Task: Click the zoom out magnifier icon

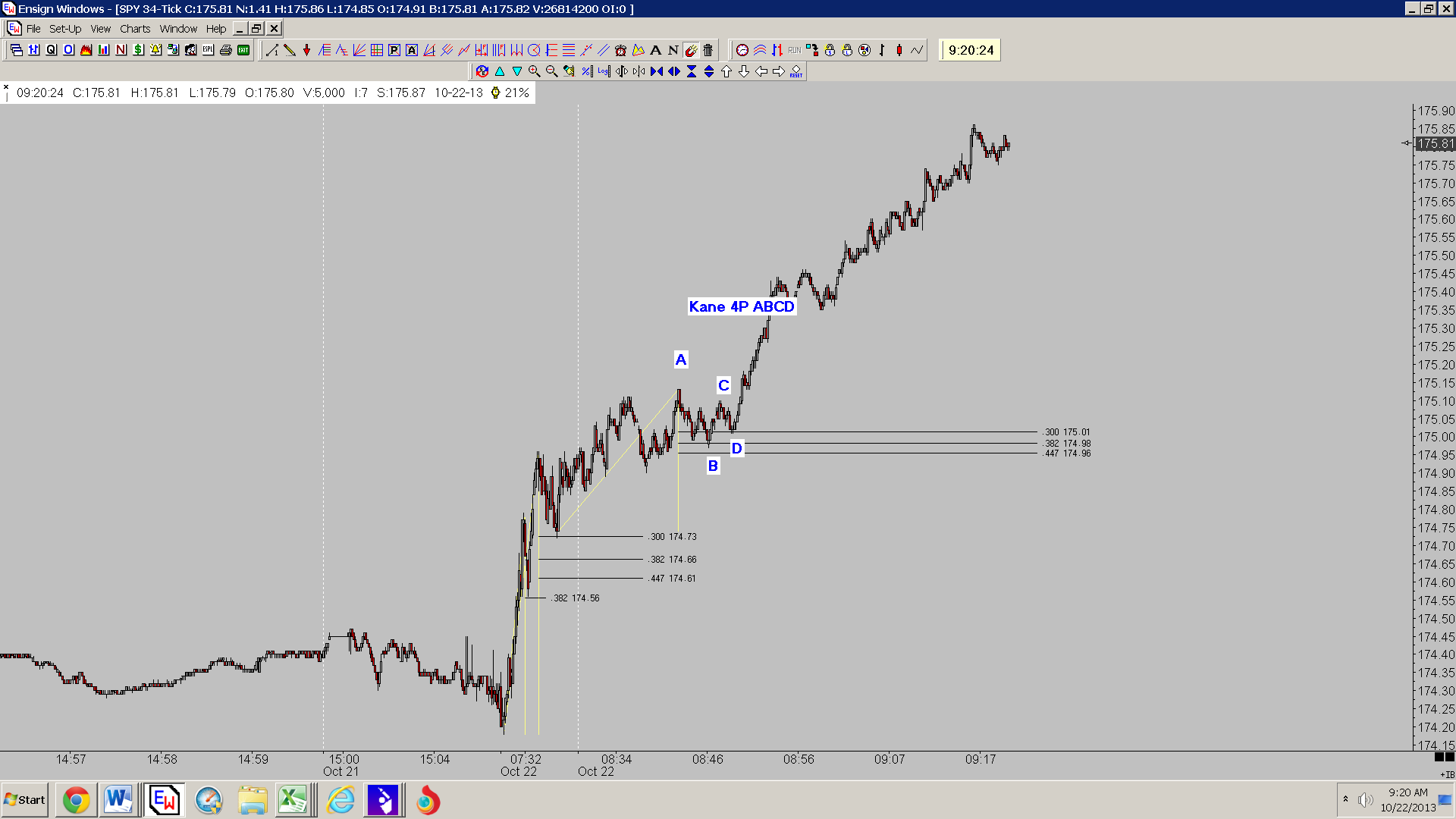Action: click(x=552, y=71)
